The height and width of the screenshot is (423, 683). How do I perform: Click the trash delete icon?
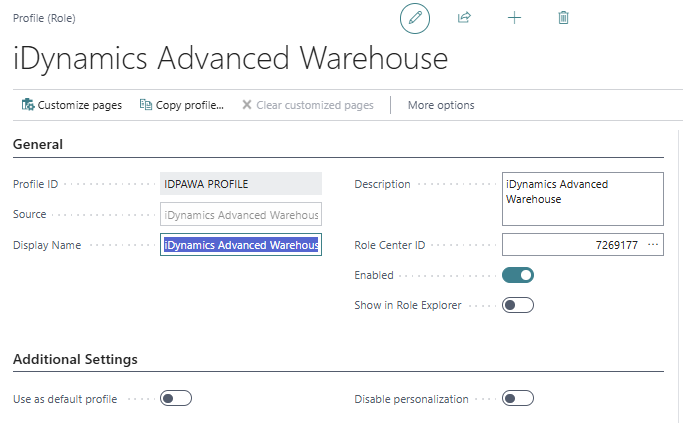[563, 18]
